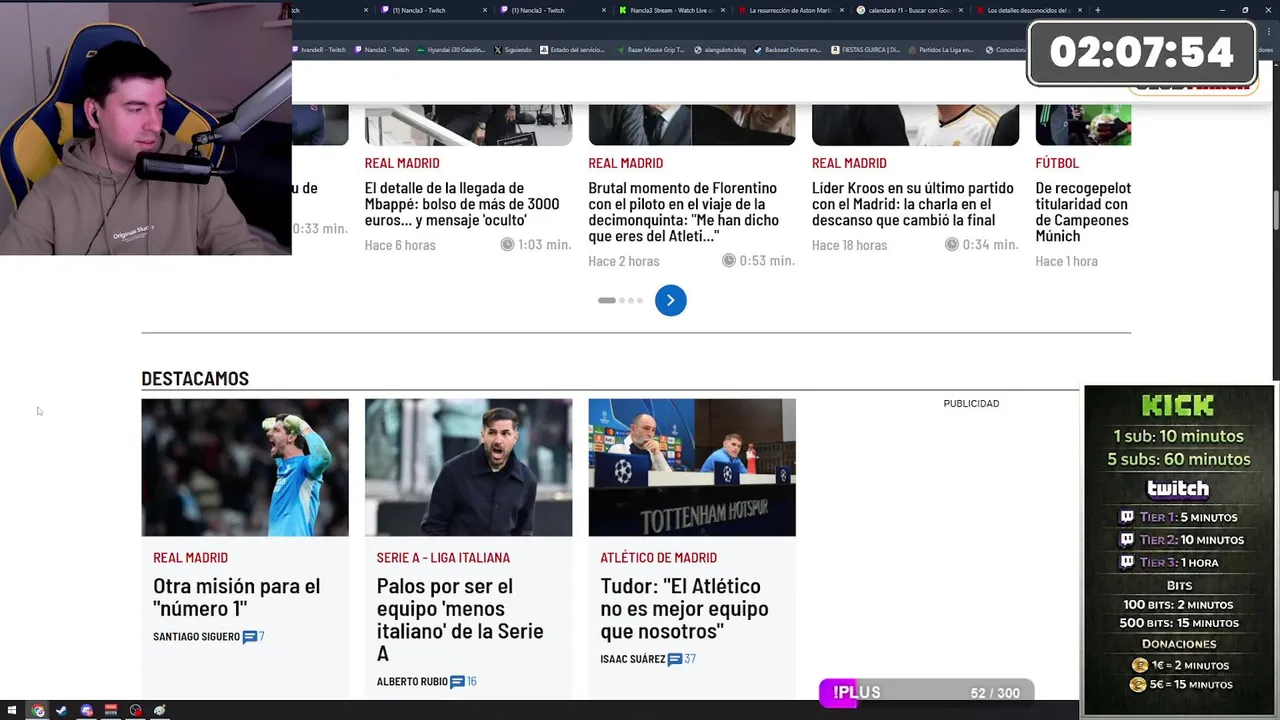
Task: Click 'Hace 18 horas' timestamp
Action: [849, 245]
